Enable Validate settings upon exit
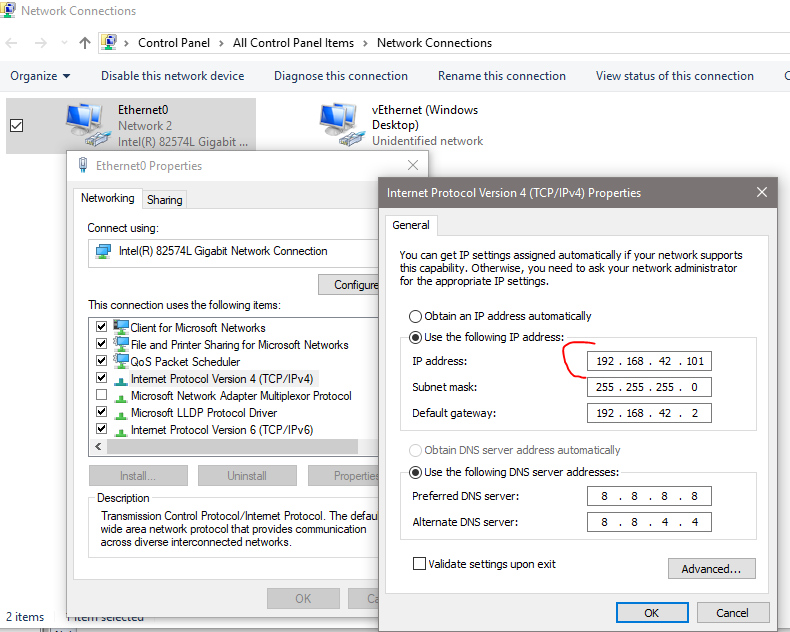Screen dimensions: 790x632 tap(419, 563)
